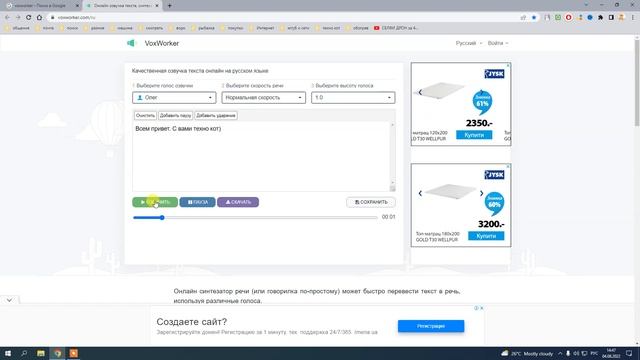Viewport: 640px width, 360px height.
Task: Close the bottom banner ad with X
Action: click(x=482, y=308)
